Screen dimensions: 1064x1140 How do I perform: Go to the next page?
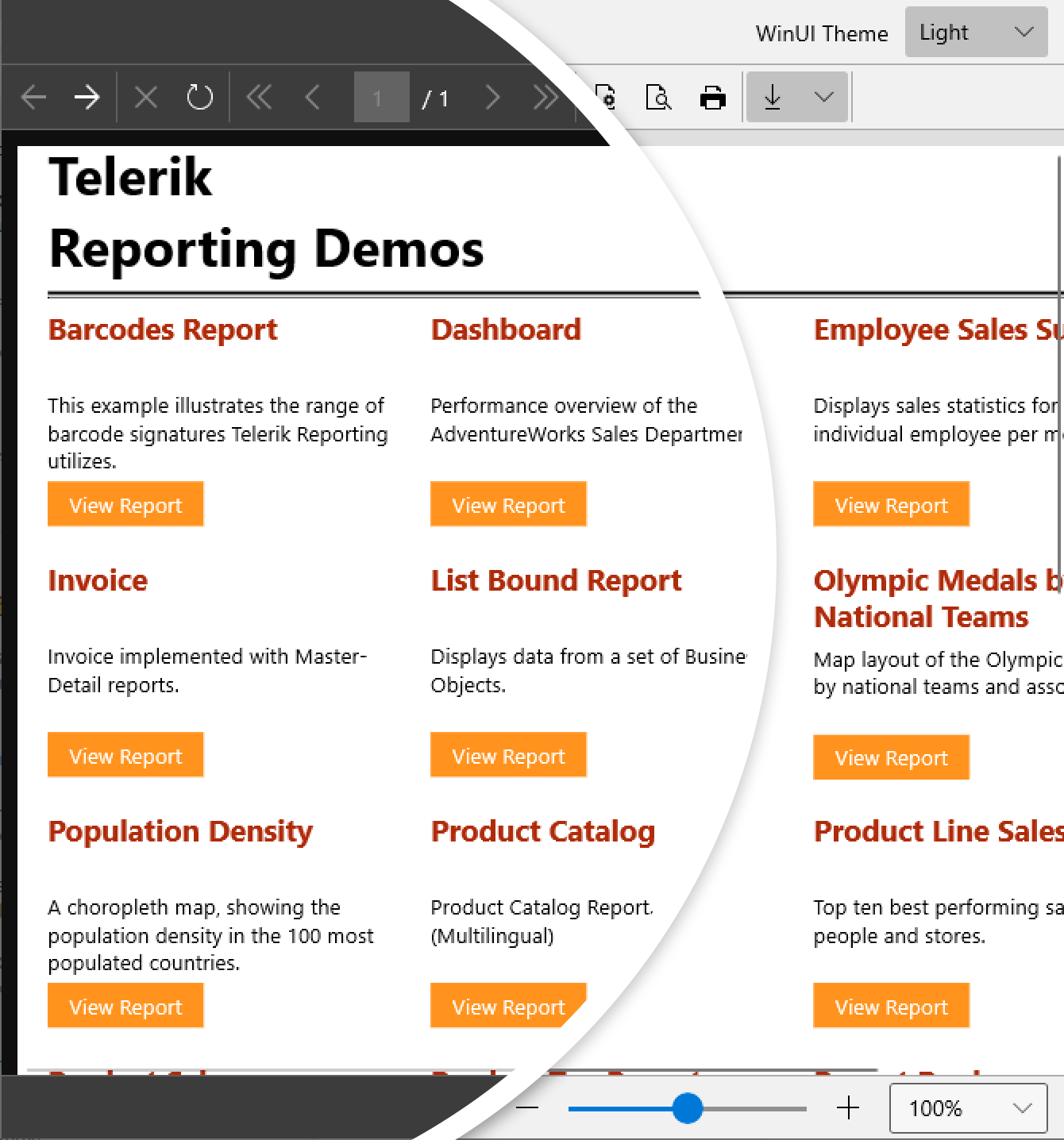tap(492, 98)
